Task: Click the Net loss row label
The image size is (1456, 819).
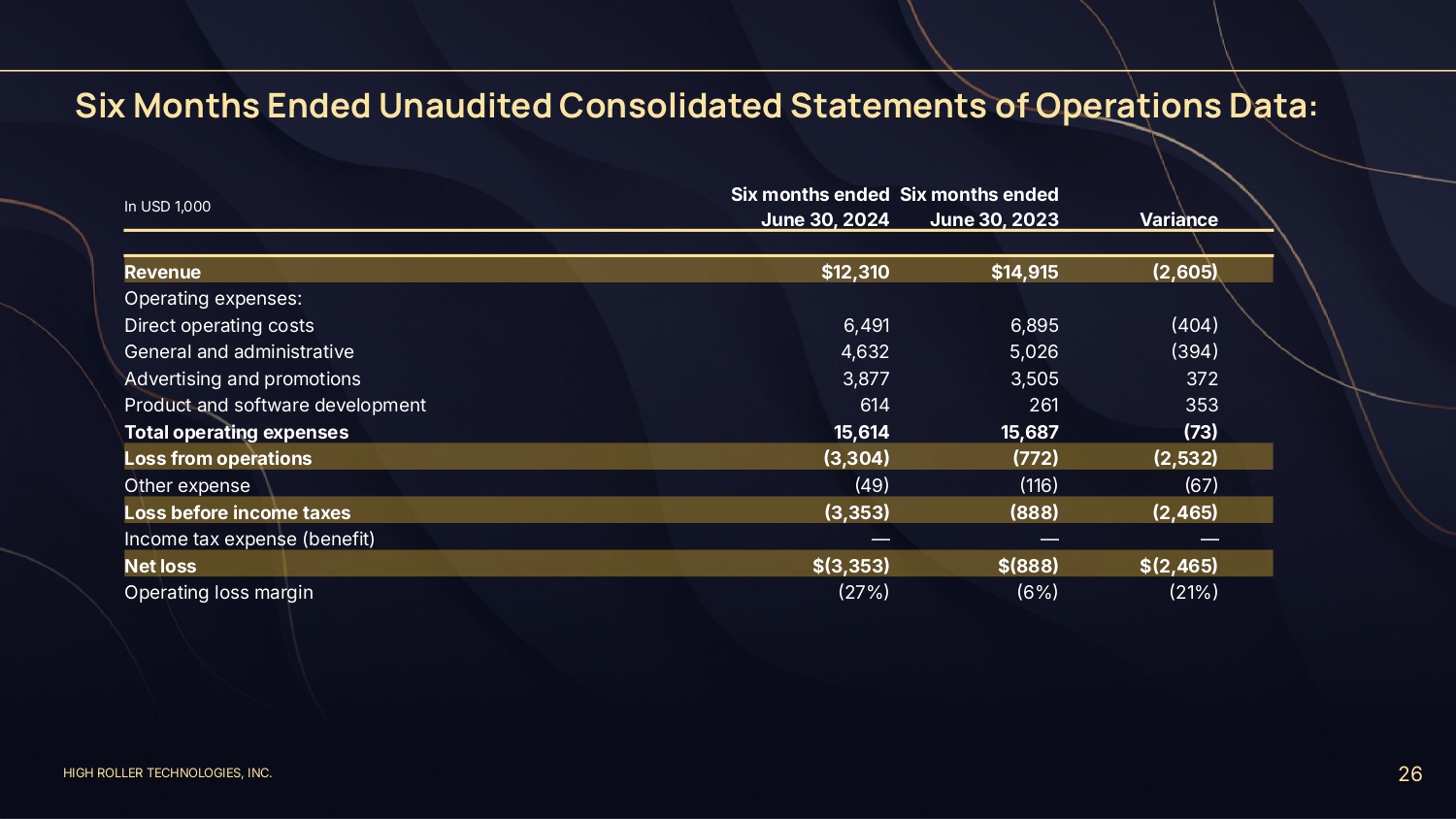Action: (160, 566)
